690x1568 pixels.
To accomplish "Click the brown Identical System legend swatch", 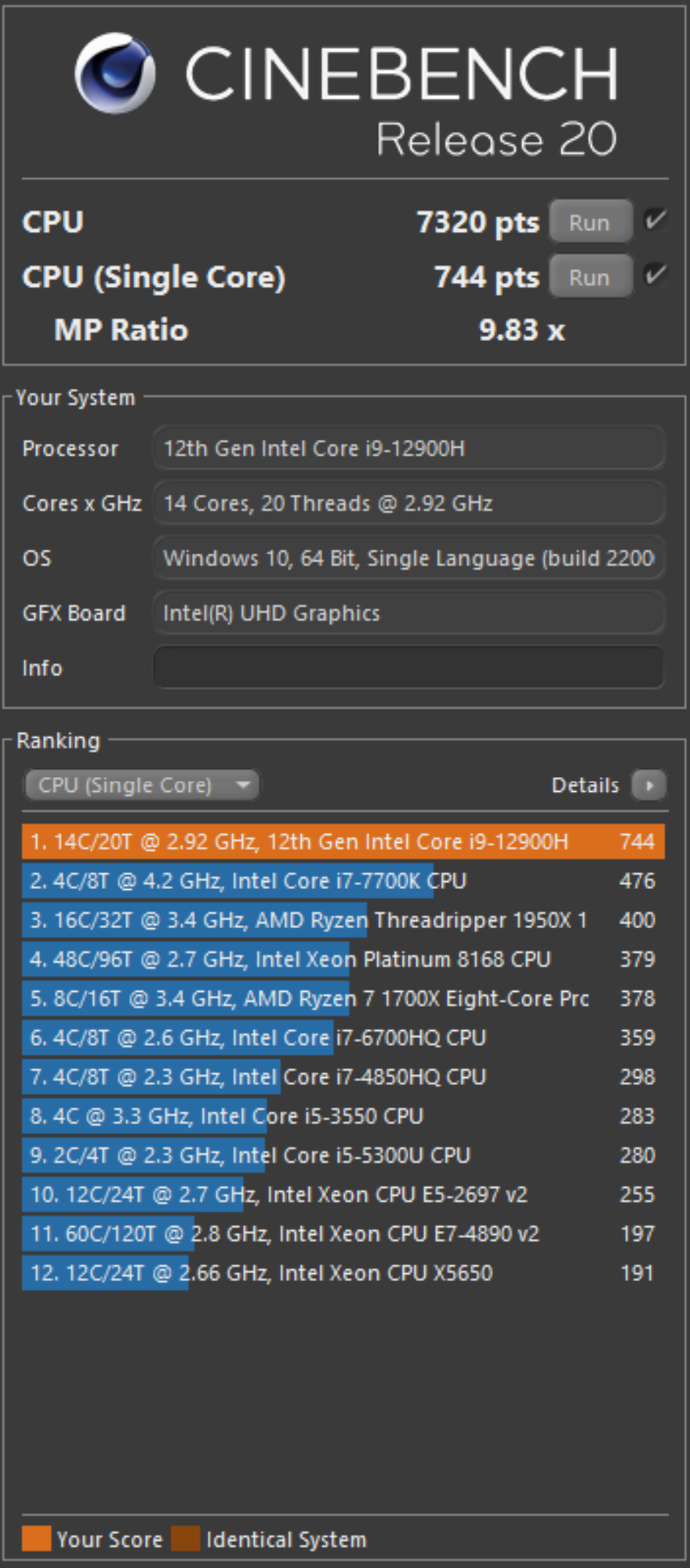I will (186, 1539).
